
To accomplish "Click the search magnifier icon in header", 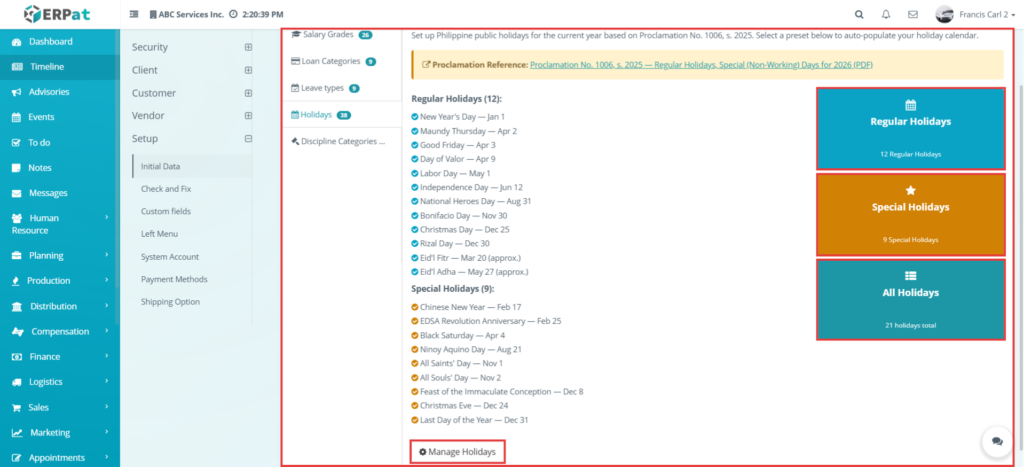I will click(x=859, y=14).
